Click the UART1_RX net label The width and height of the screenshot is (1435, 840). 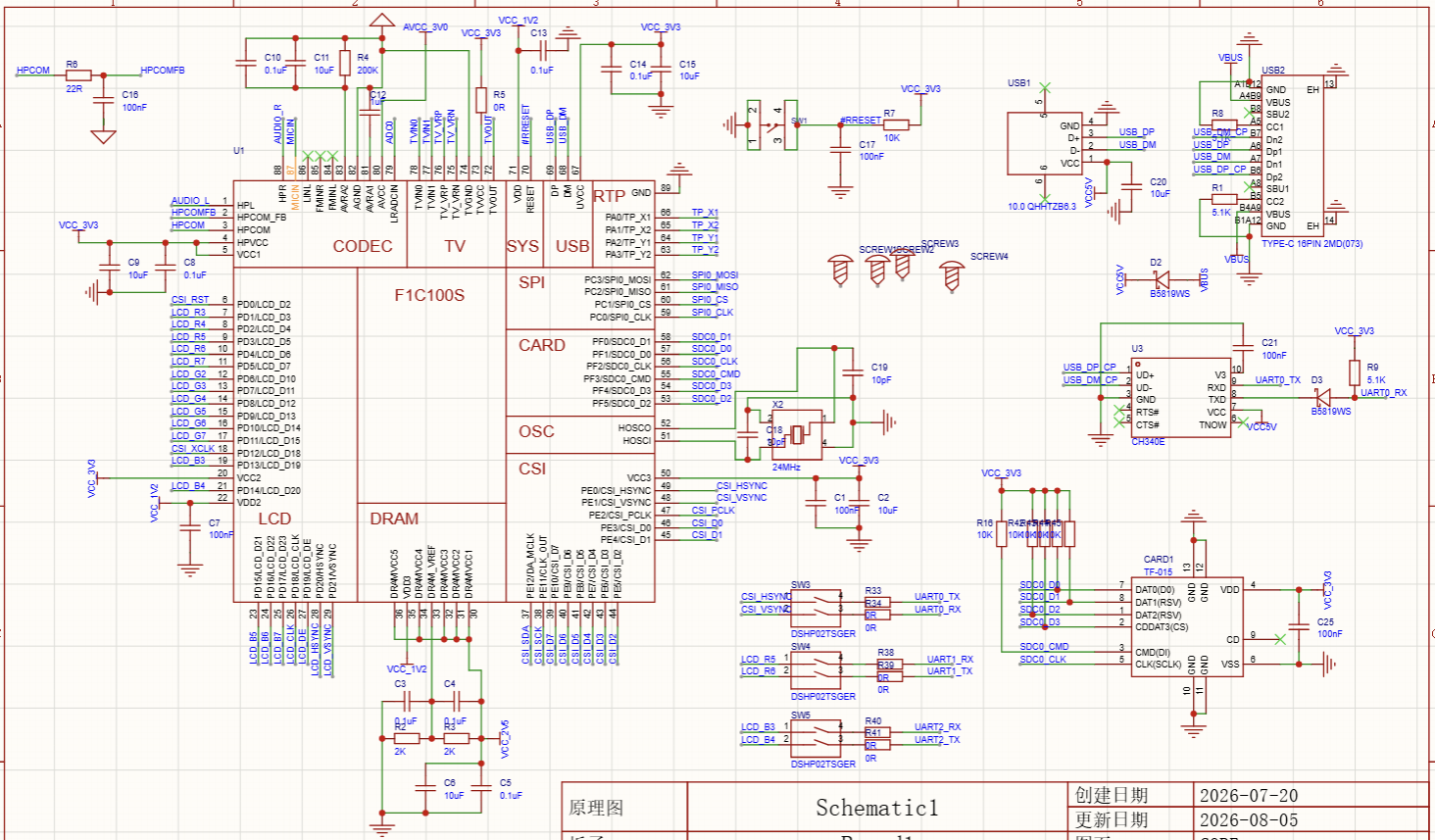[950, 660]
